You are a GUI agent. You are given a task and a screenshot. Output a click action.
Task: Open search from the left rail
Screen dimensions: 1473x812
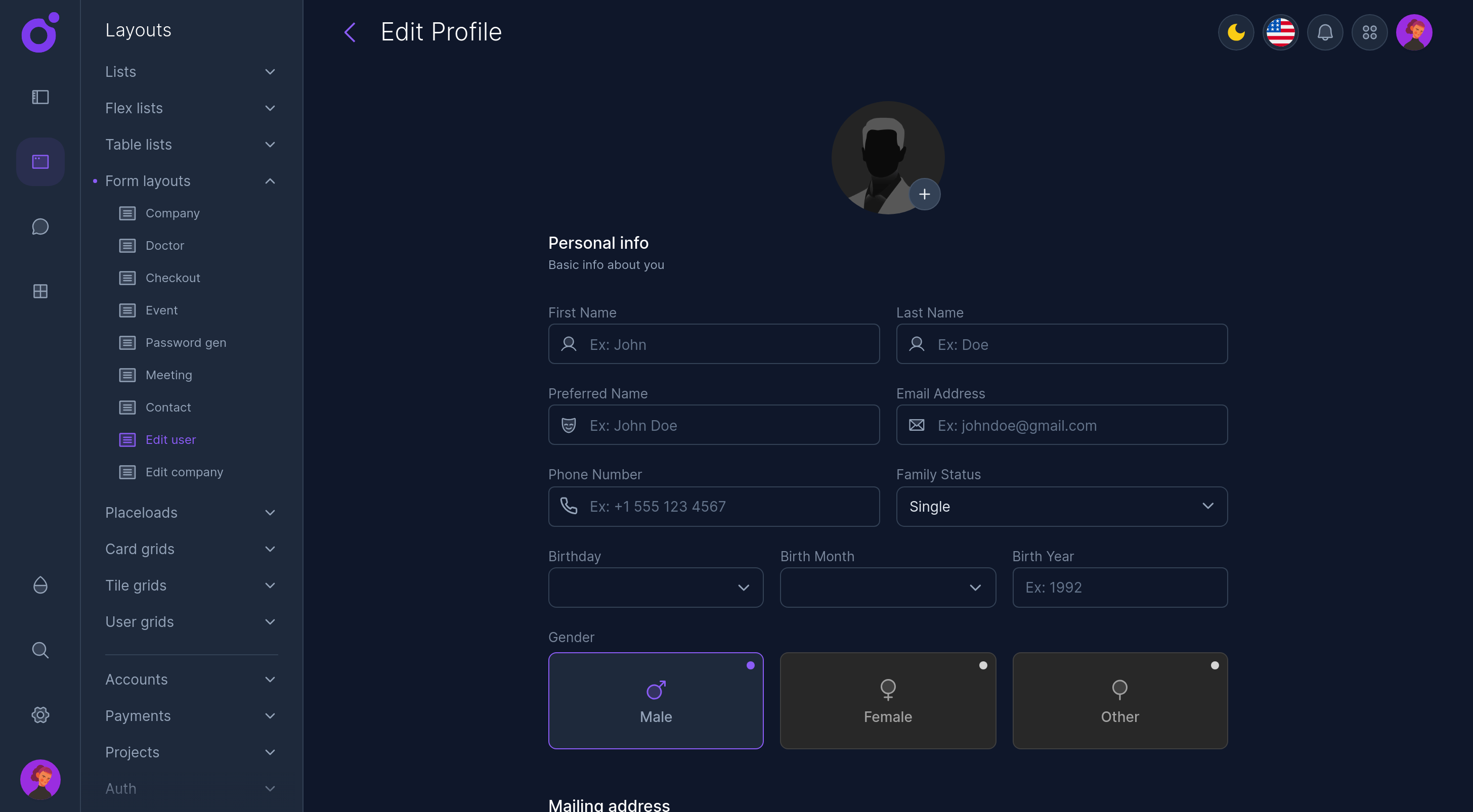(x=40, y=650)
